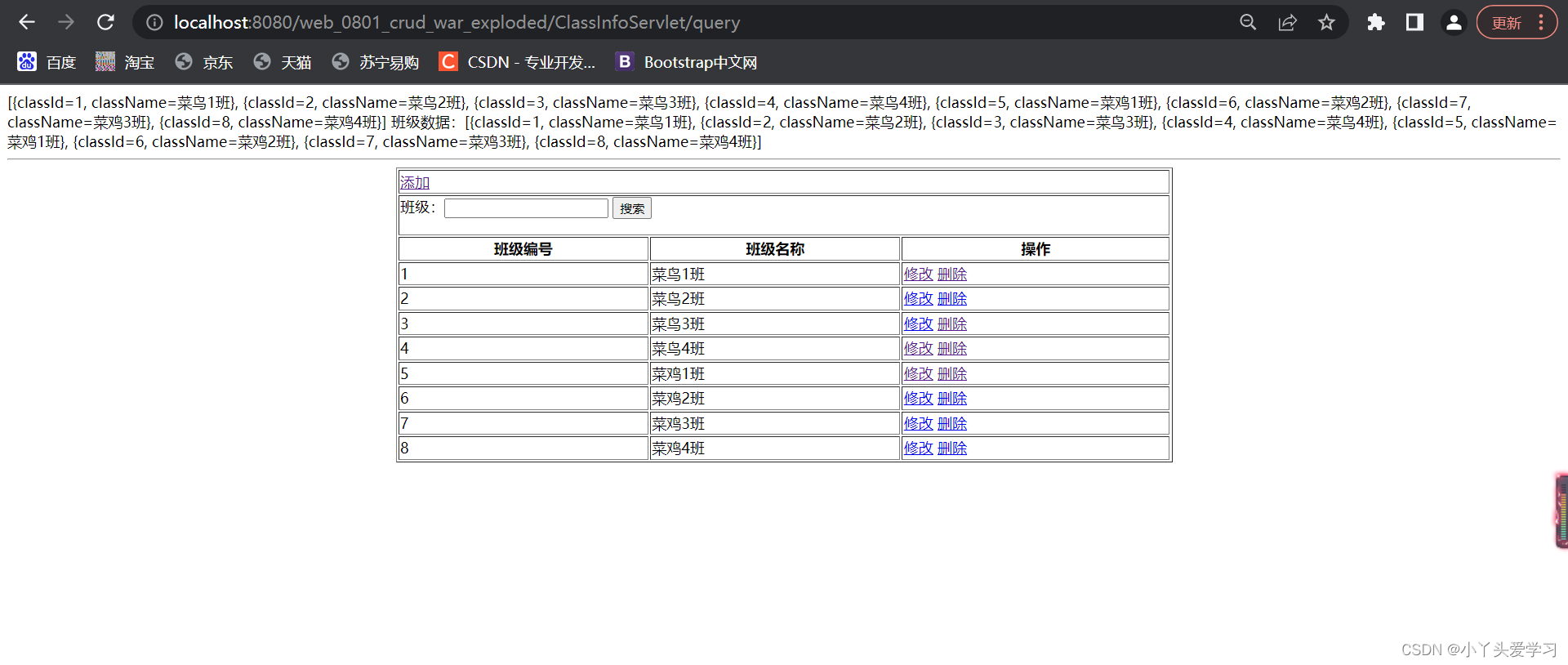The image size is (1568, 665).
Task: Select the 菜鸟1班 name cell
Action: pyautogui.click(x=775, y=274)
